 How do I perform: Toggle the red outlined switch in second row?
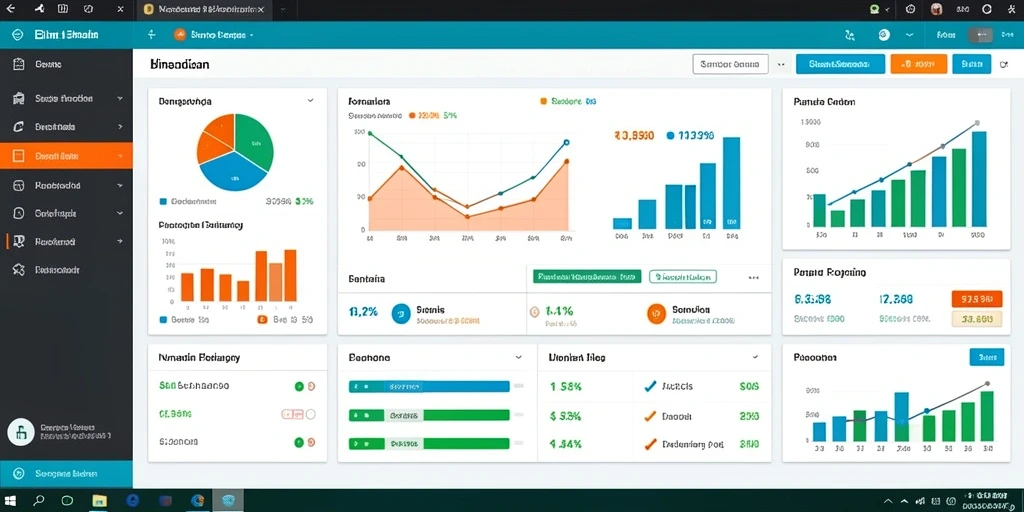[292, 414]
